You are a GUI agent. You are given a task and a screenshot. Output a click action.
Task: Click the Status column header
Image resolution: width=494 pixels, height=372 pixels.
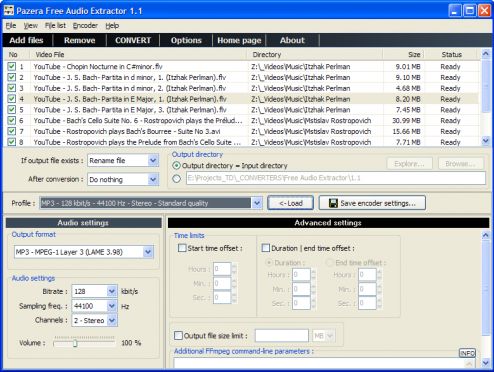[x=452, y=54]
